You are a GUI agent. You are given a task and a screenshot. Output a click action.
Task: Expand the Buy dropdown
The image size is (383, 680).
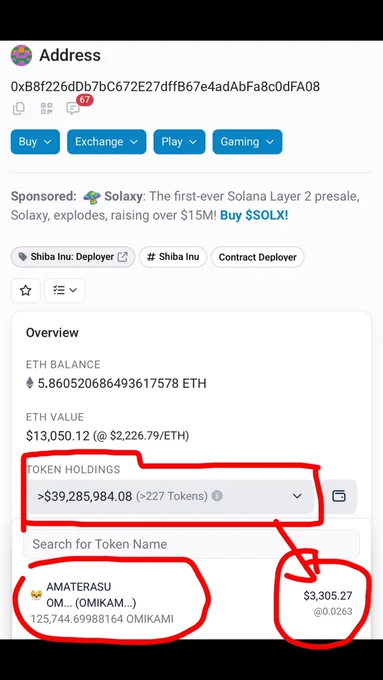(x=35, y=142)
